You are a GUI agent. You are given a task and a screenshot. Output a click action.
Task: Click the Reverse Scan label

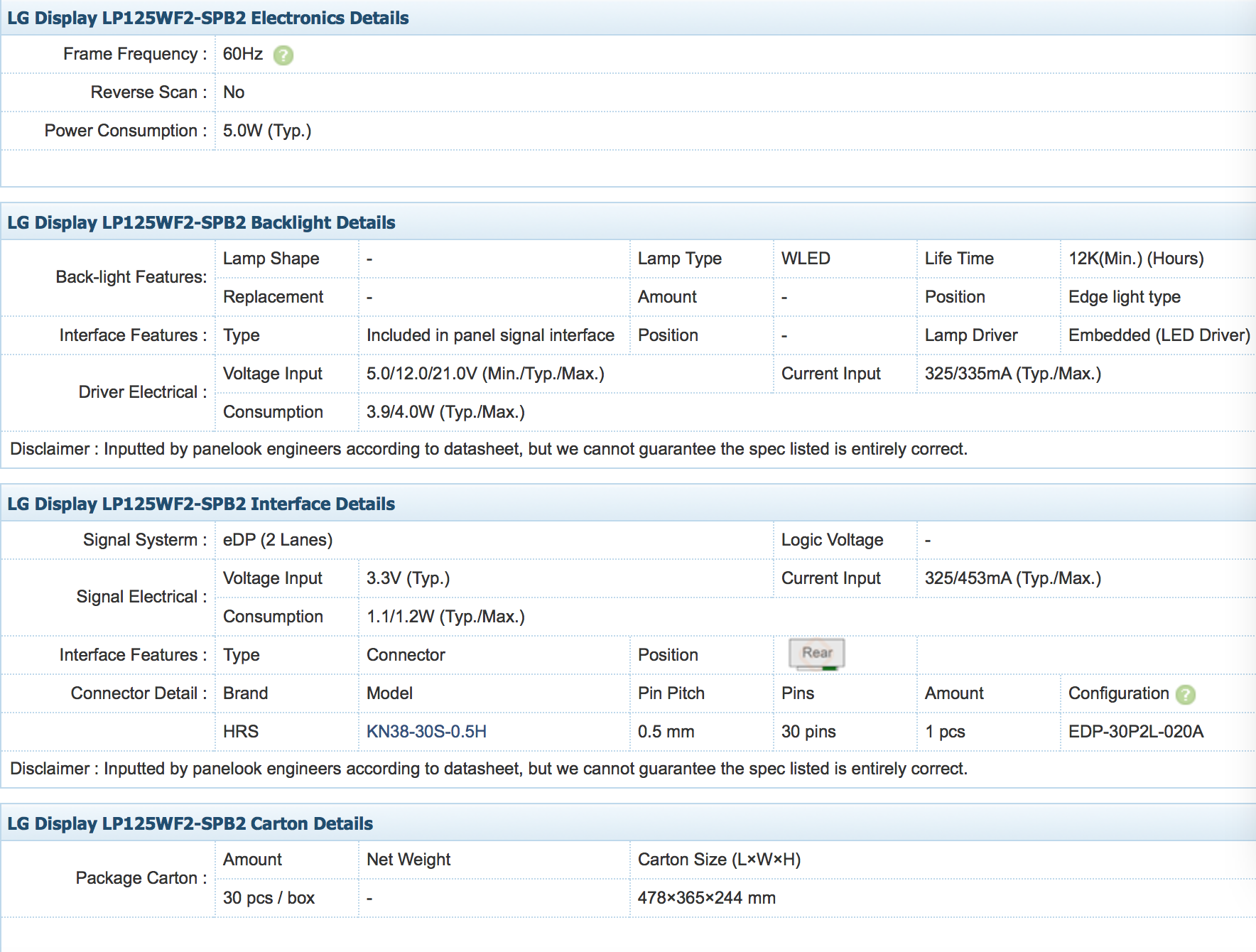[148, 92]
